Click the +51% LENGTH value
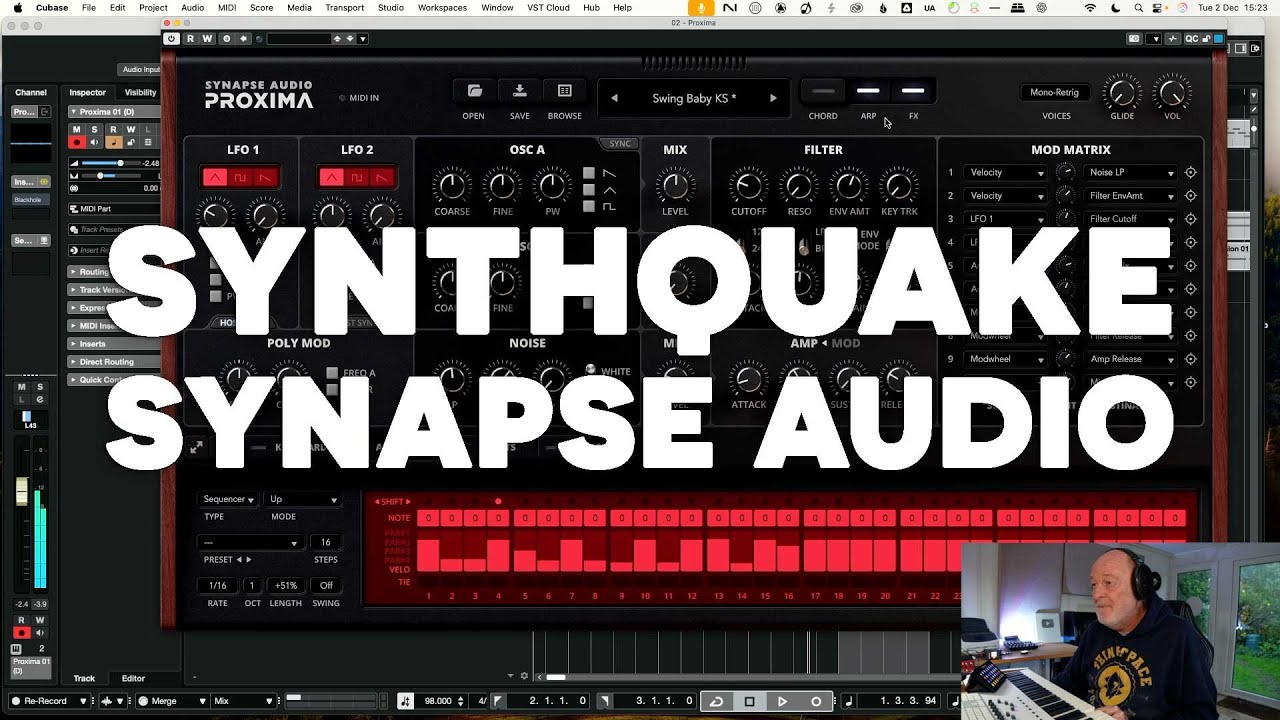1280x720 pixels. 286,586
